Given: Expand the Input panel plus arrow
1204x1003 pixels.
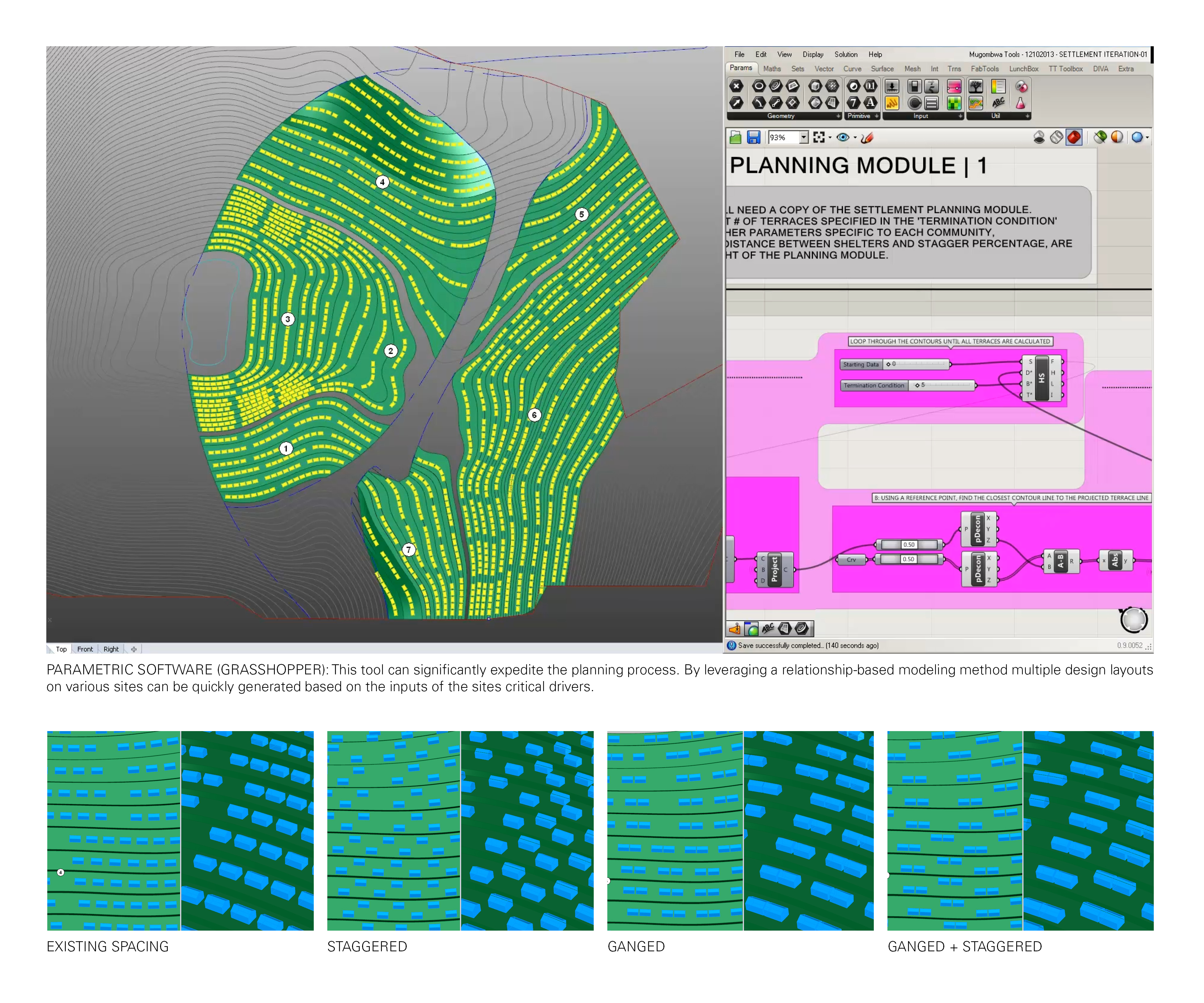Looking at the screenshot, I should click(960, 116).
